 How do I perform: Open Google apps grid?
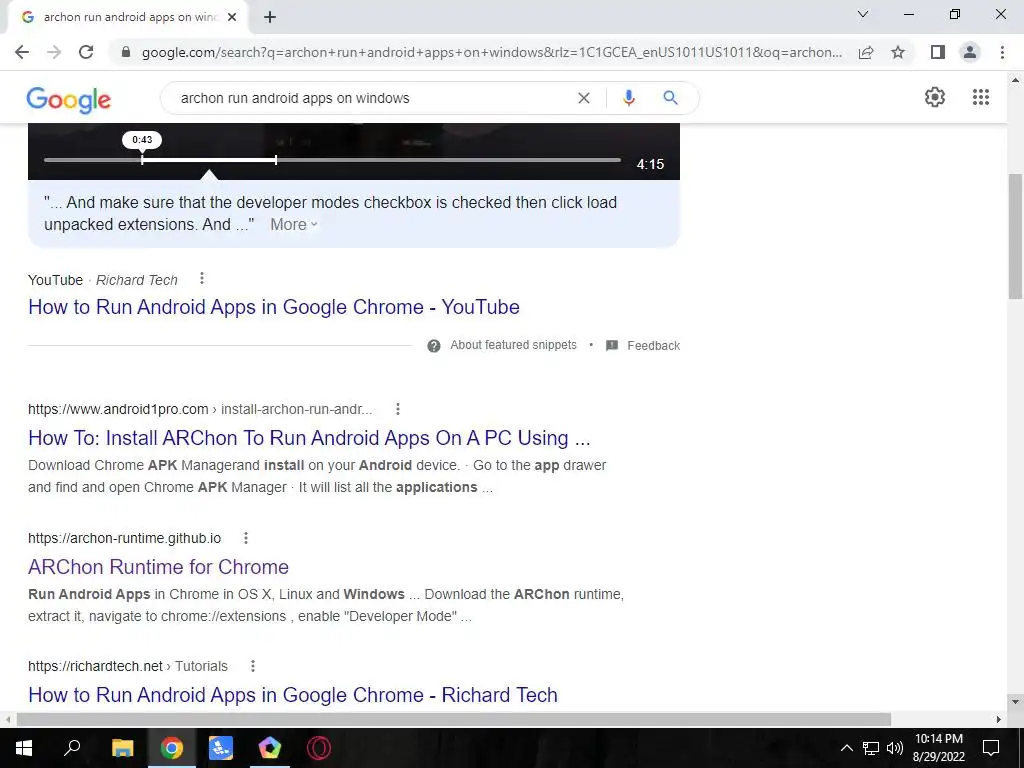coord(981,97)
